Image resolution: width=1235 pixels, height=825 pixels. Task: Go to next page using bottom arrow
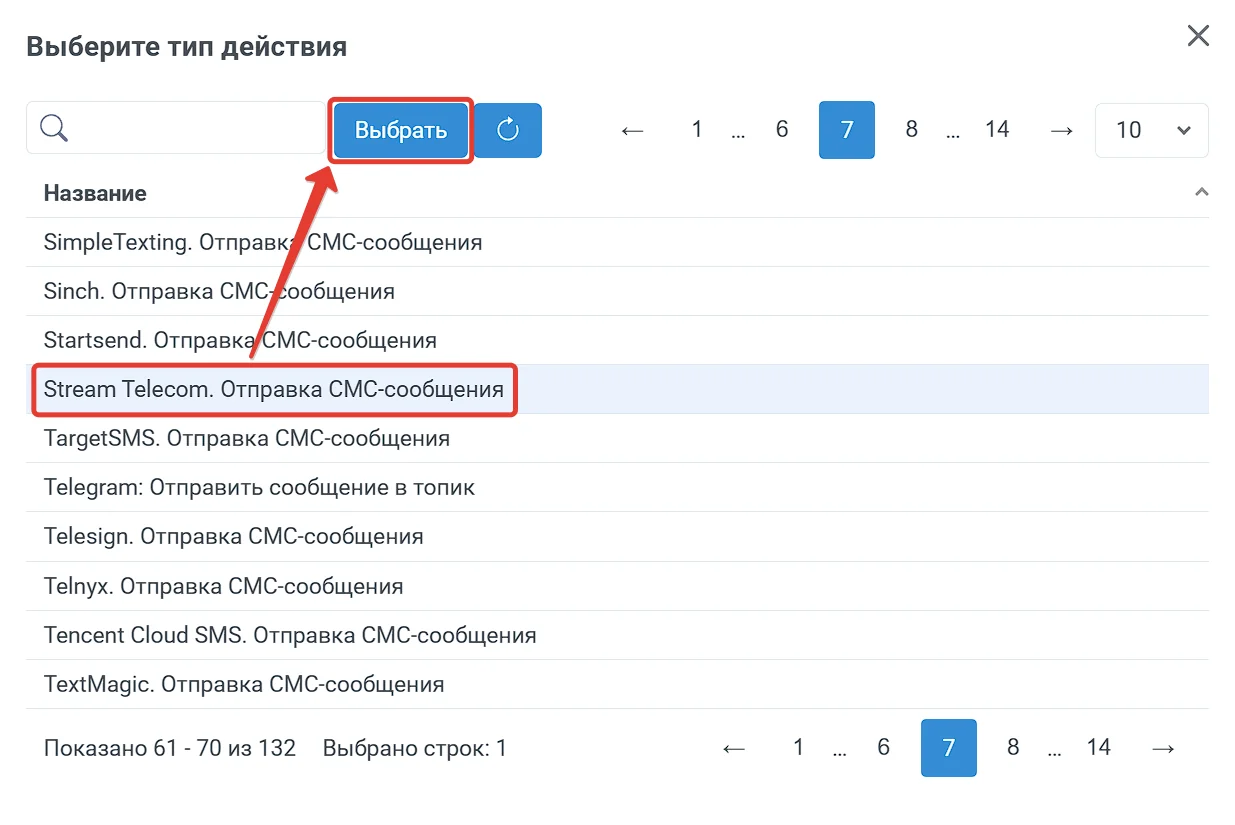[x=1163, y=748]
